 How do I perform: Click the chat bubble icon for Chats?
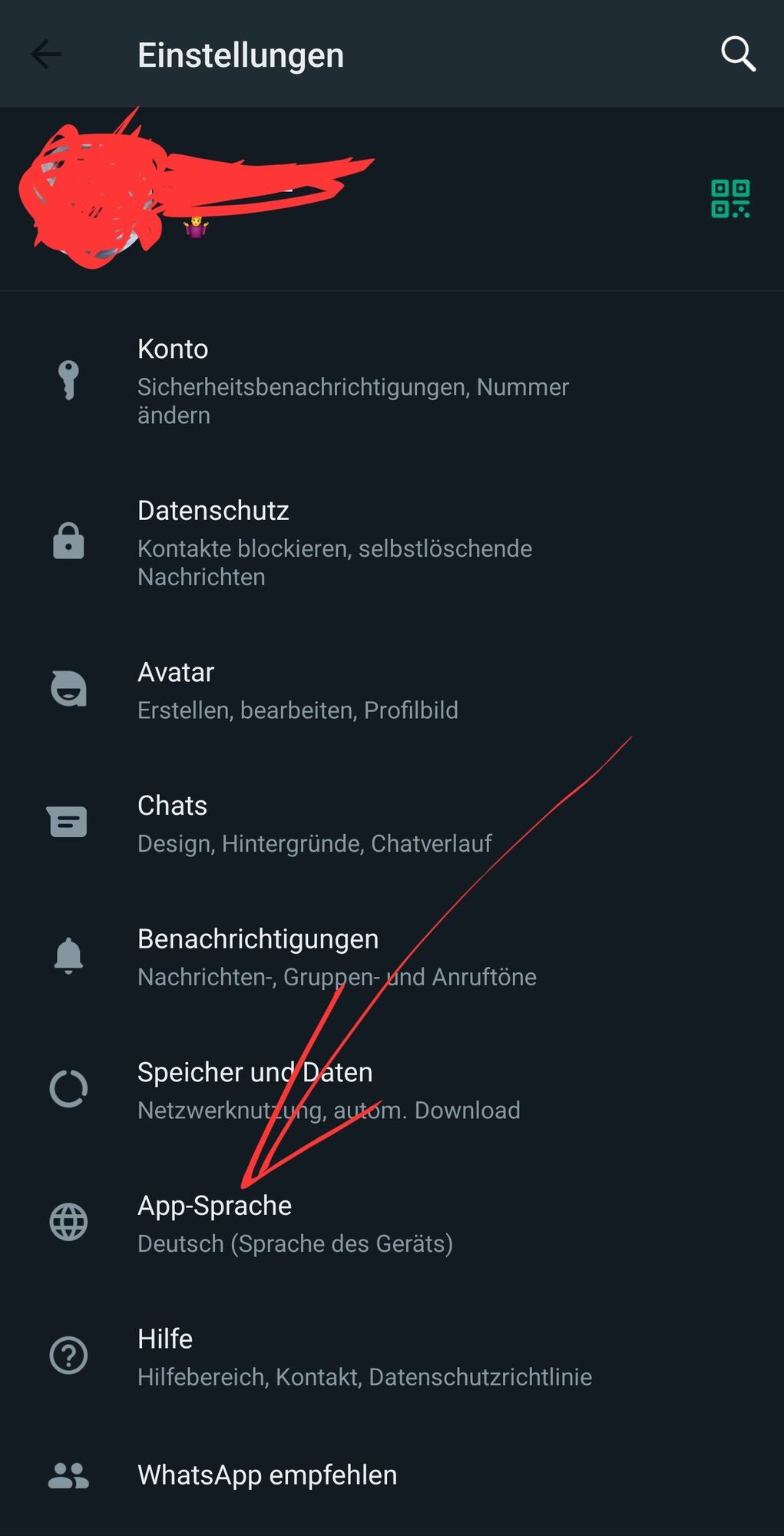68,822
